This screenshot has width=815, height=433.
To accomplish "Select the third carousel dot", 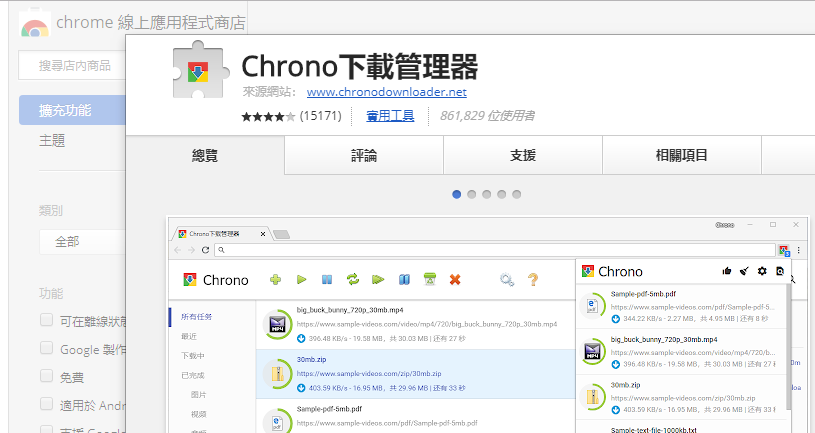I will pyautogui.click(x=487, y=194).
